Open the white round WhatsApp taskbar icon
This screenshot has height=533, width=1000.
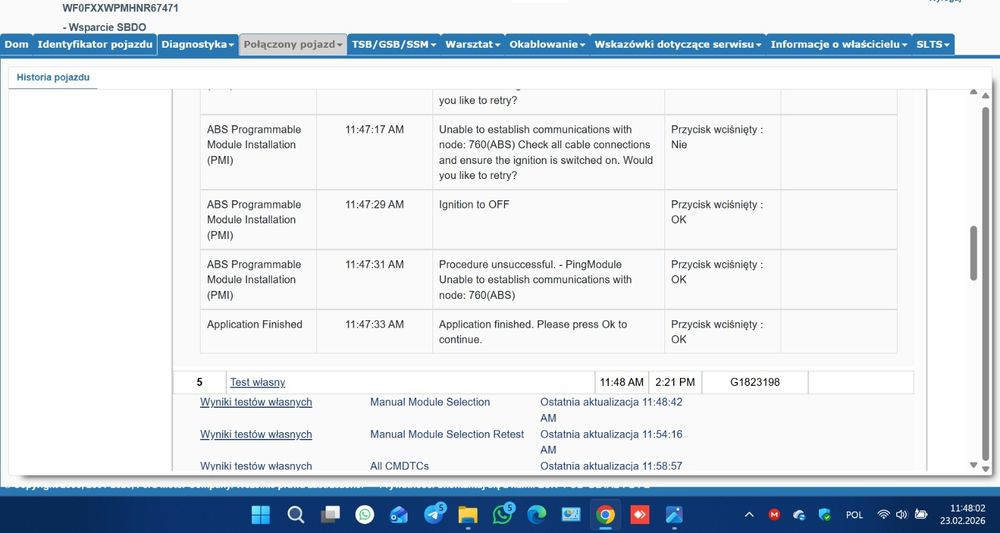(365, 515)
